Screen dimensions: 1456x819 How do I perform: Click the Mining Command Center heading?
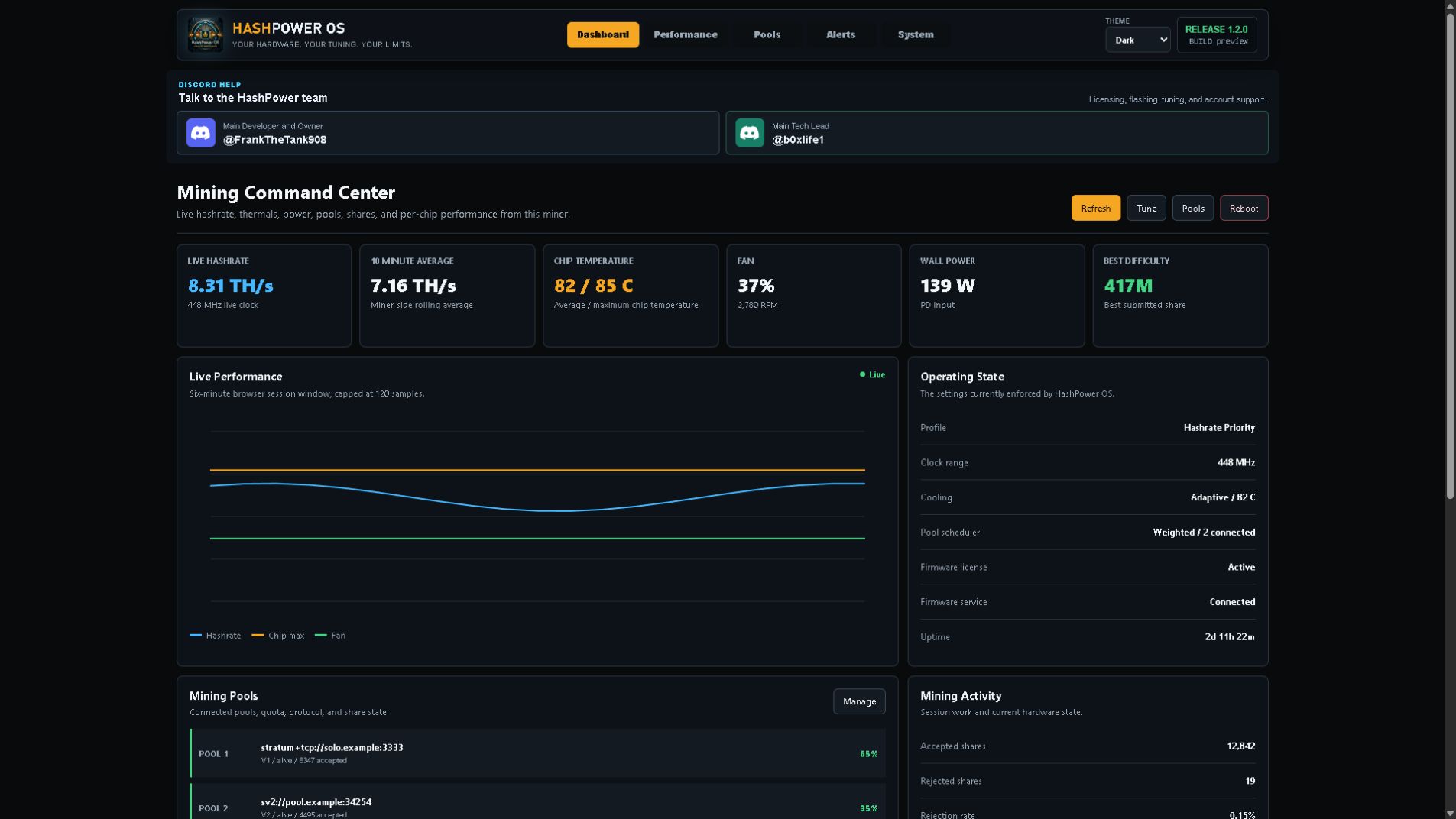(286, 193)
